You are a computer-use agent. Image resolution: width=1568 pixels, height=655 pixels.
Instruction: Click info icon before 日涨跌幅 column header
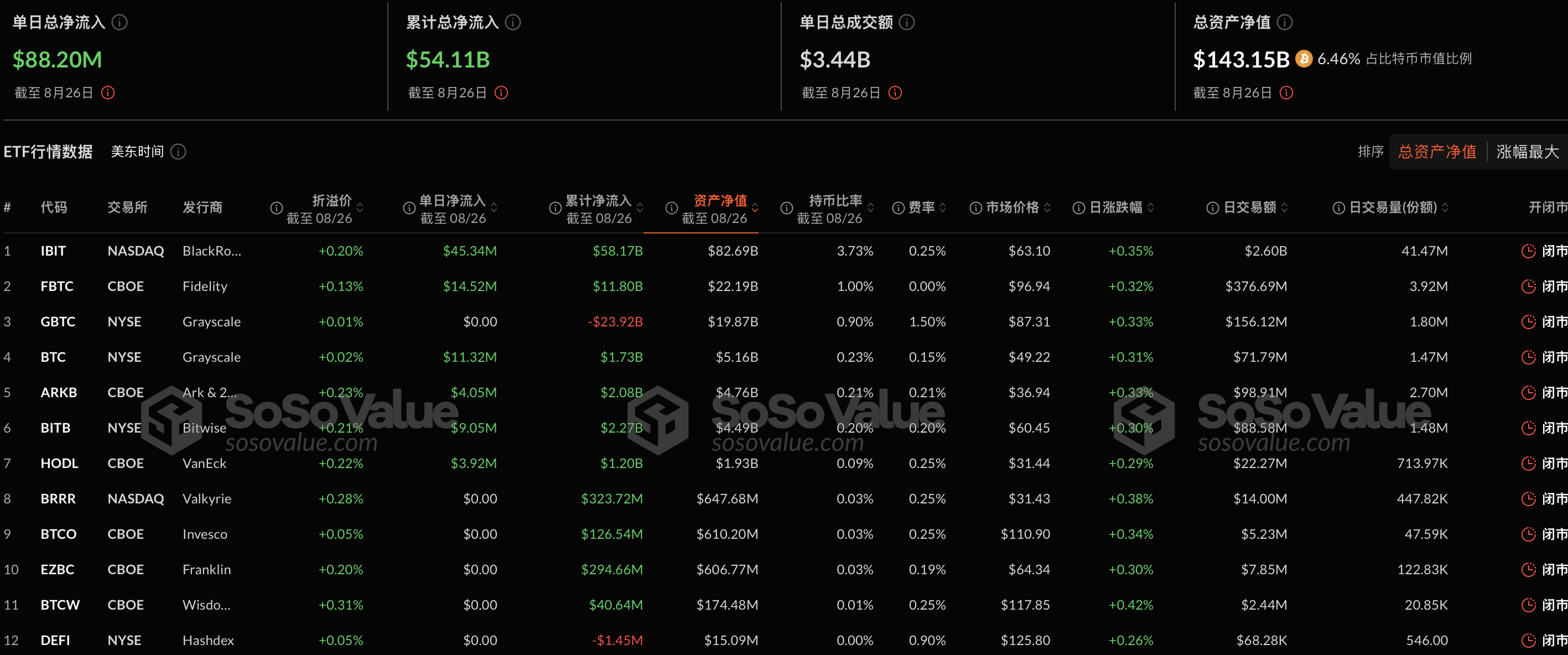coord(1078,208)
